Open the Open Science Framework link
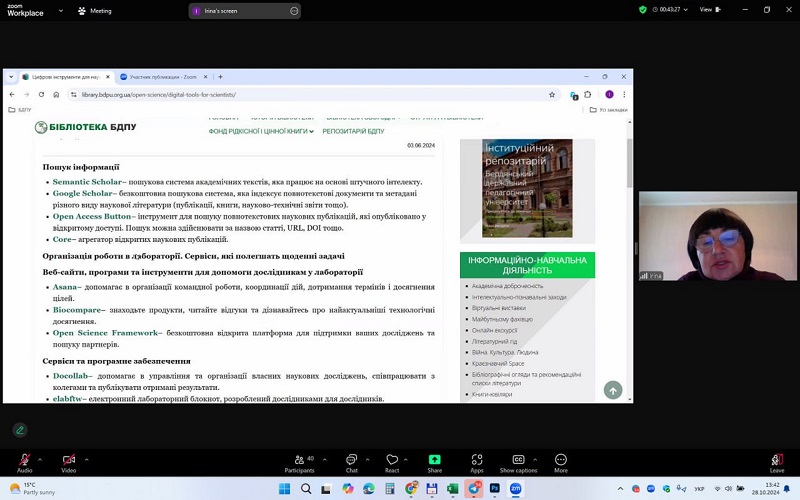Image resolution: width=800 pixels, height=500 pixels. (106, 333)
